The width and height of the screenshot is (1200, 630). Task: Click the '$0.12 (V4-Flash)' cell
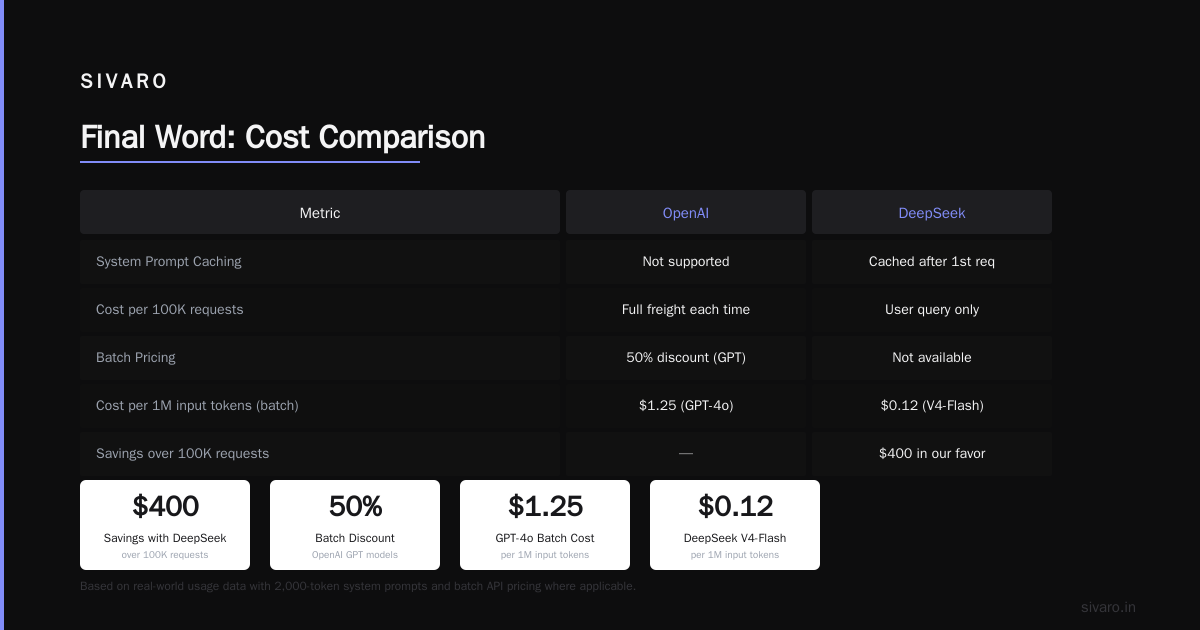click(x=932, y=405)
